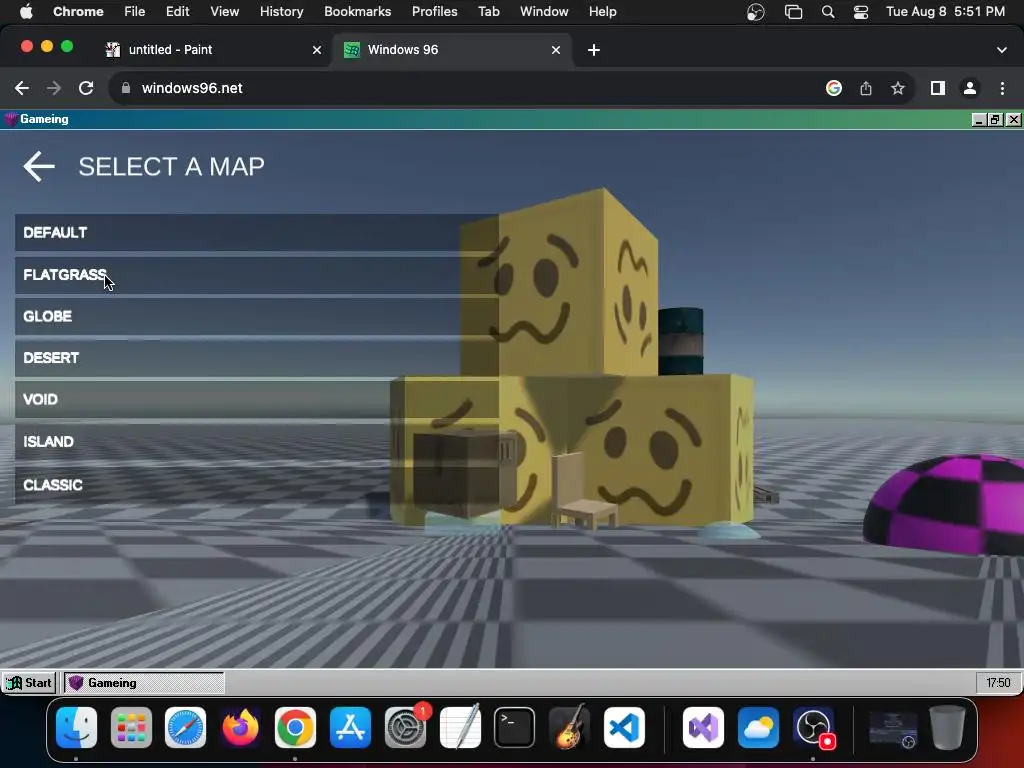Open the Apple menu
The image size is (1024, 768).
pos(26,12)
